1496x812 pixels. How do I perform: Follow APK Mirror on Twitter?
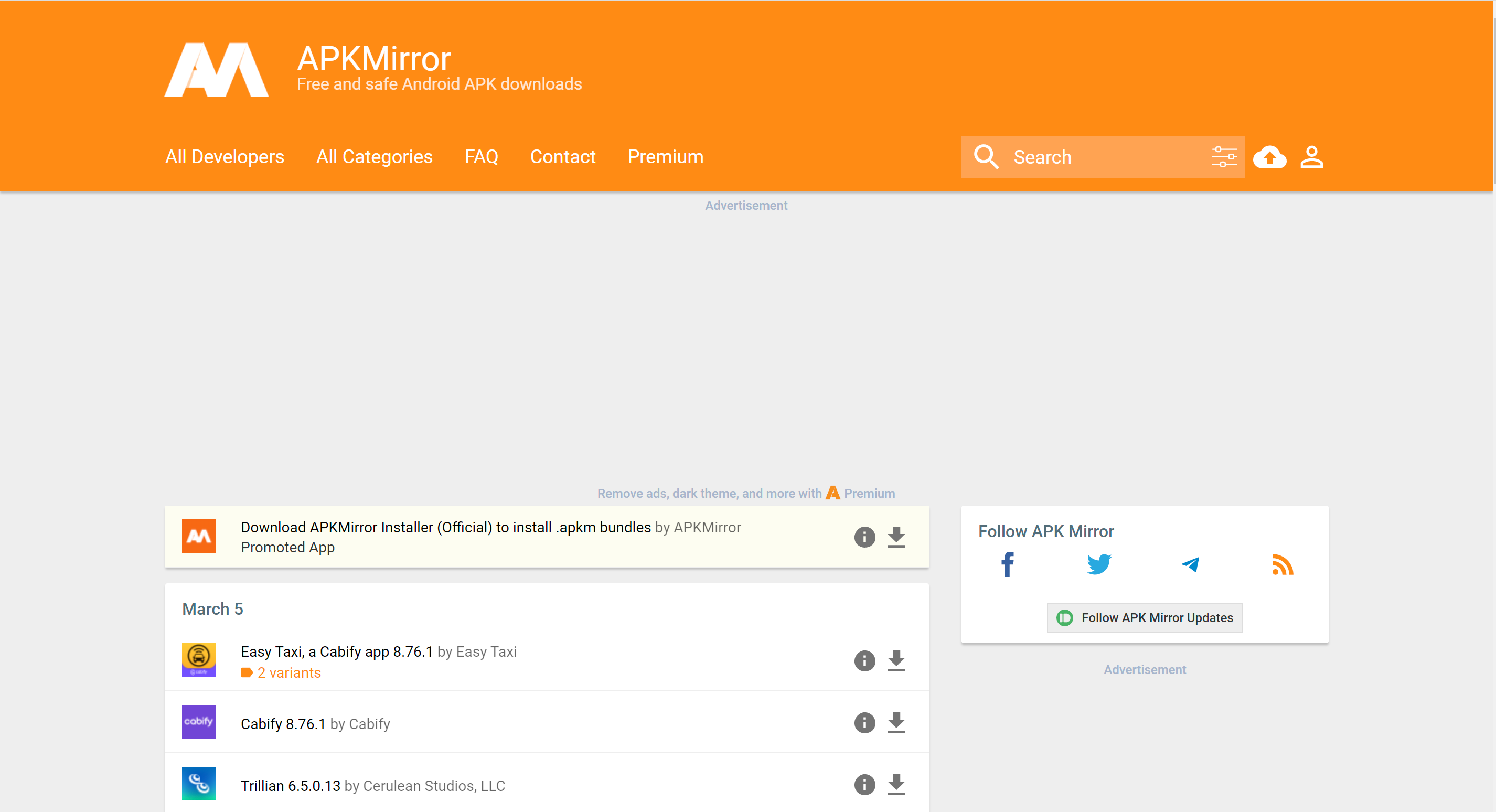click(1099, 564)
